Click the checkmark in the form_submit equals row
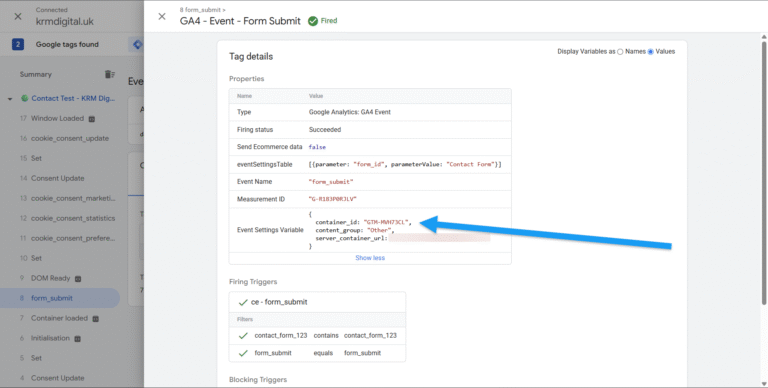 [243, 353]
